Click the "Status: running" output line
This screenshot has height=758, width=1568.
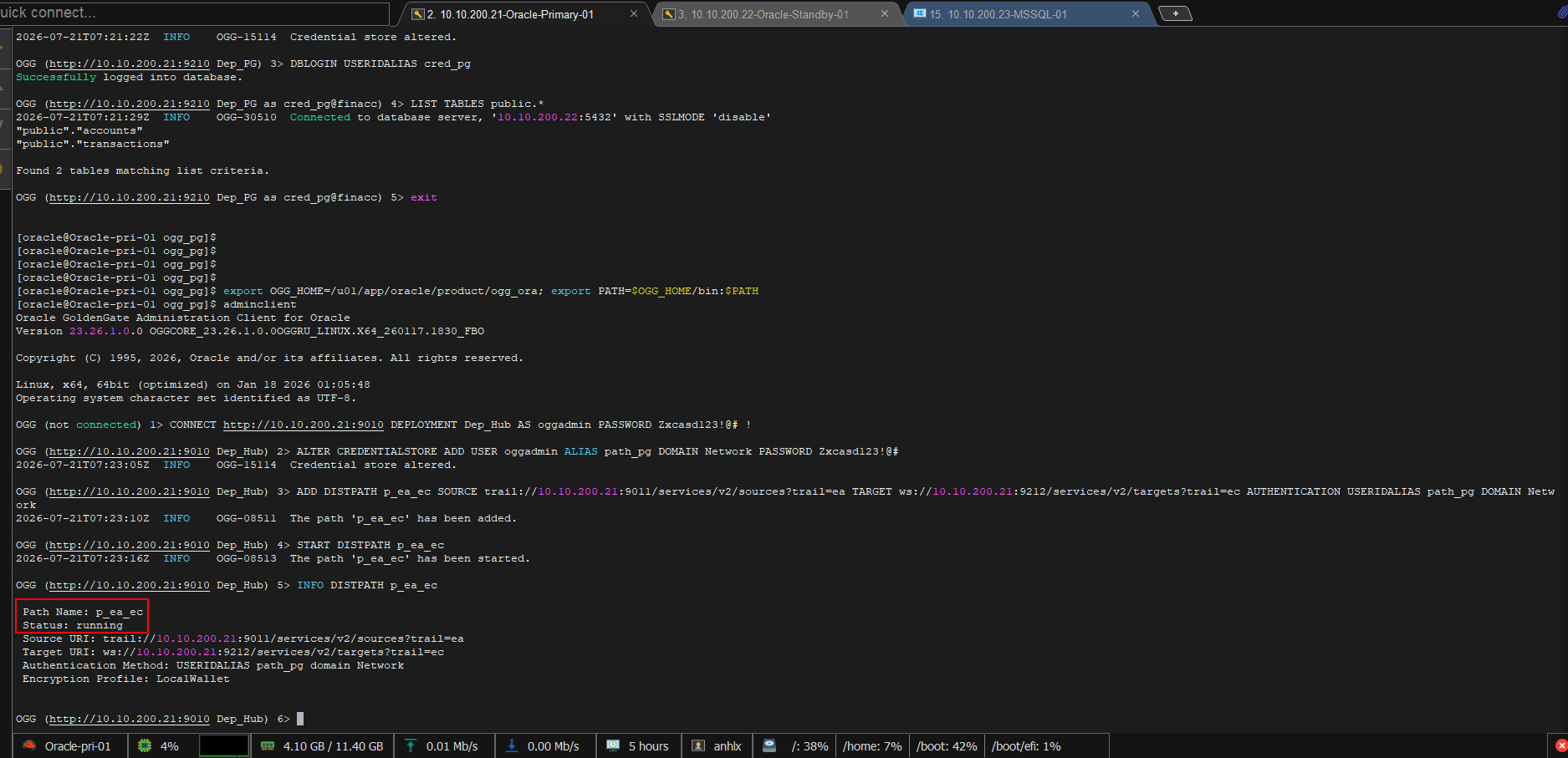(73, 625)
